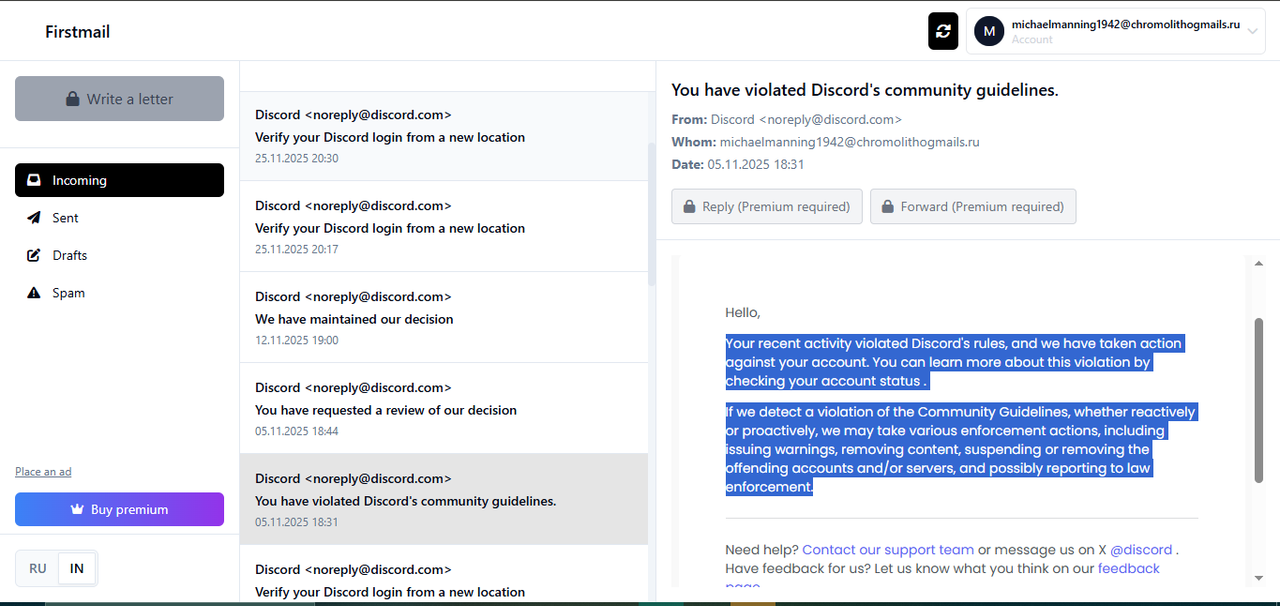This screenshot has width=1280, height=606.
Task: Switch language to RU
Action: tap(38, 569)
